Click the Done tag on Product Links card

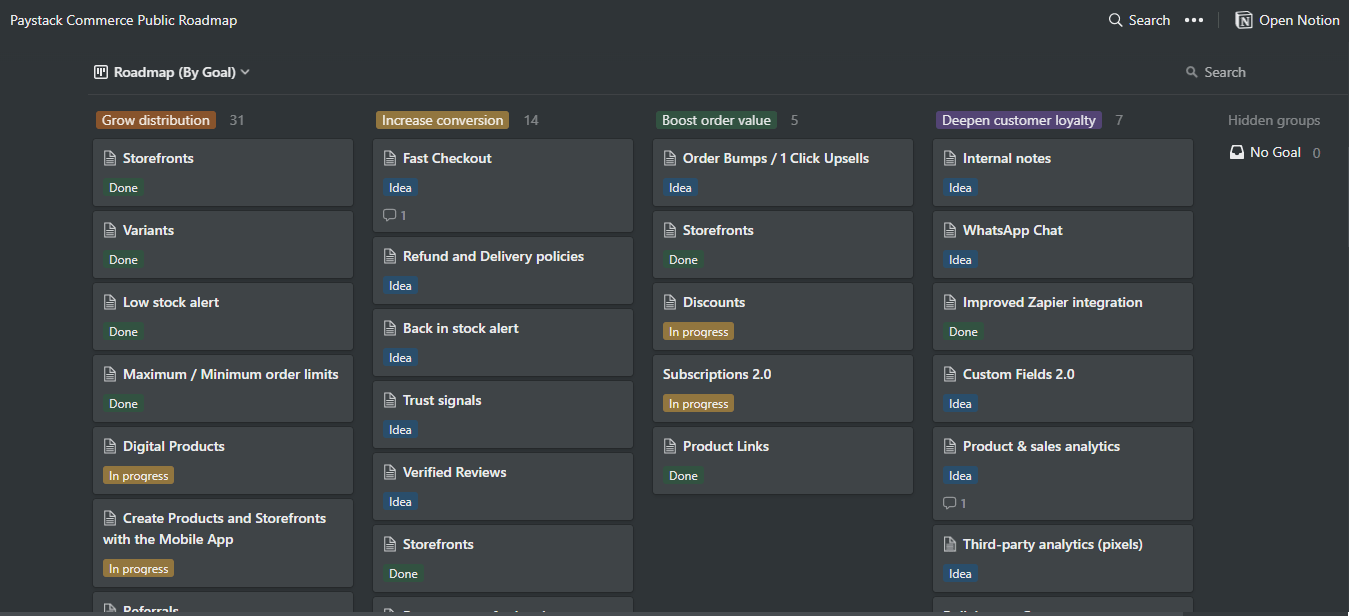(x=683, y=475)
